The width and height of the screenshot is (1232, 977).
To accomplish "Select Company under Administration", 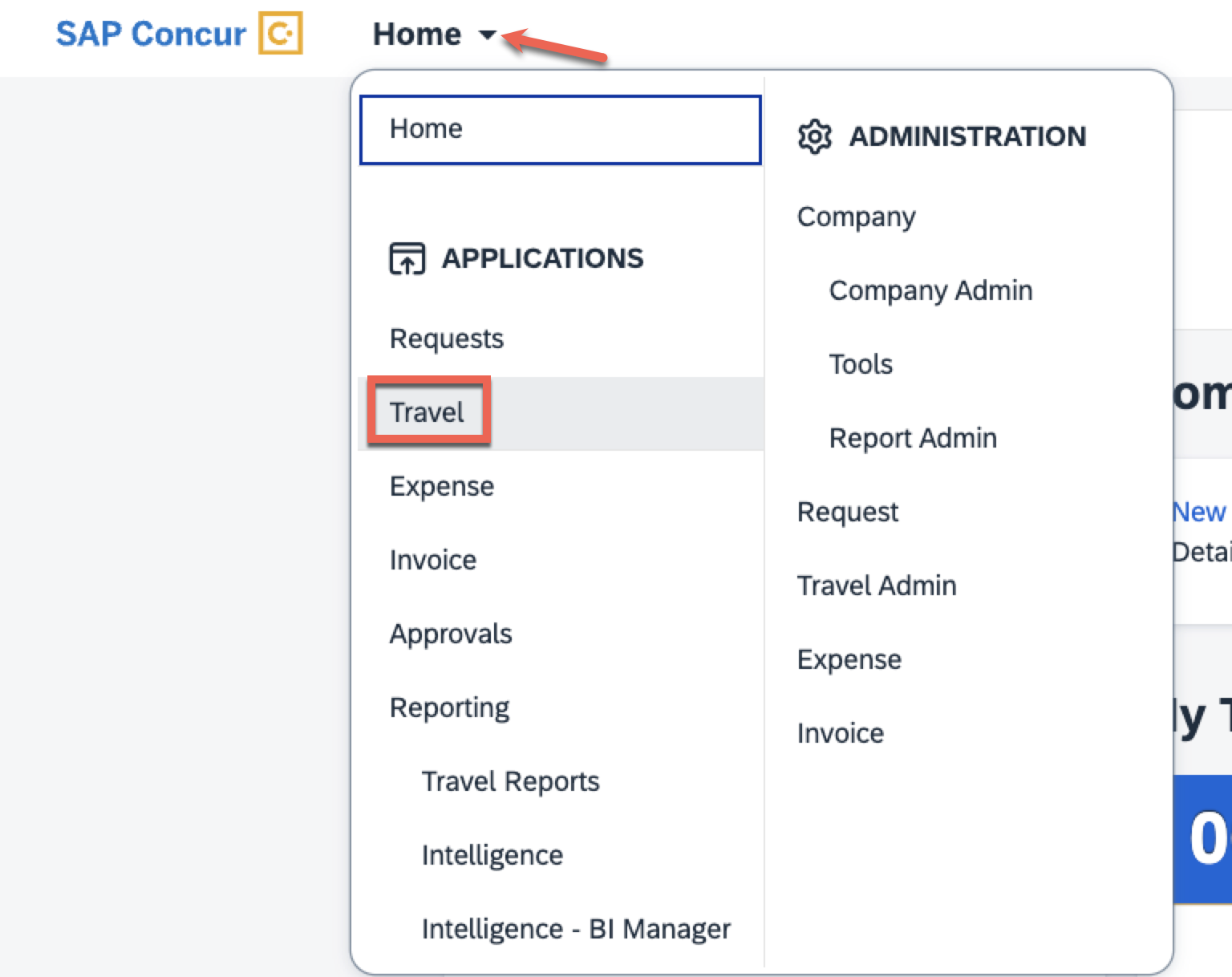I will [857, 217].
